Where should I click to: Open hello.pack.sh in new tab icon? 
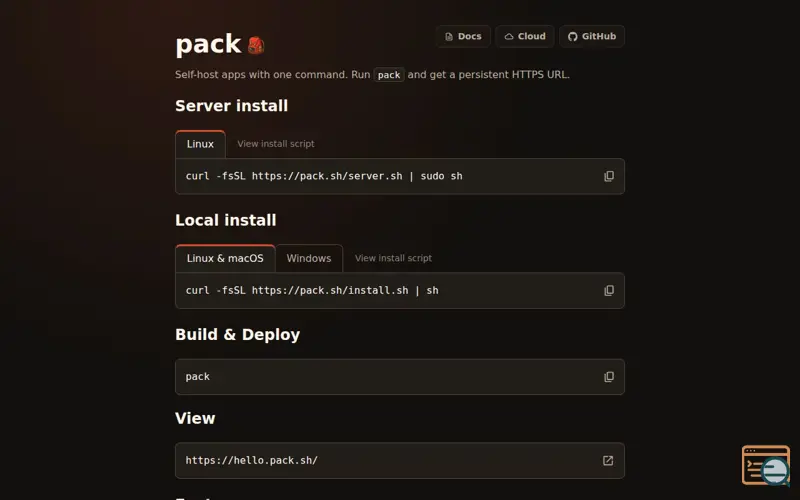click(x=608, y=460)
